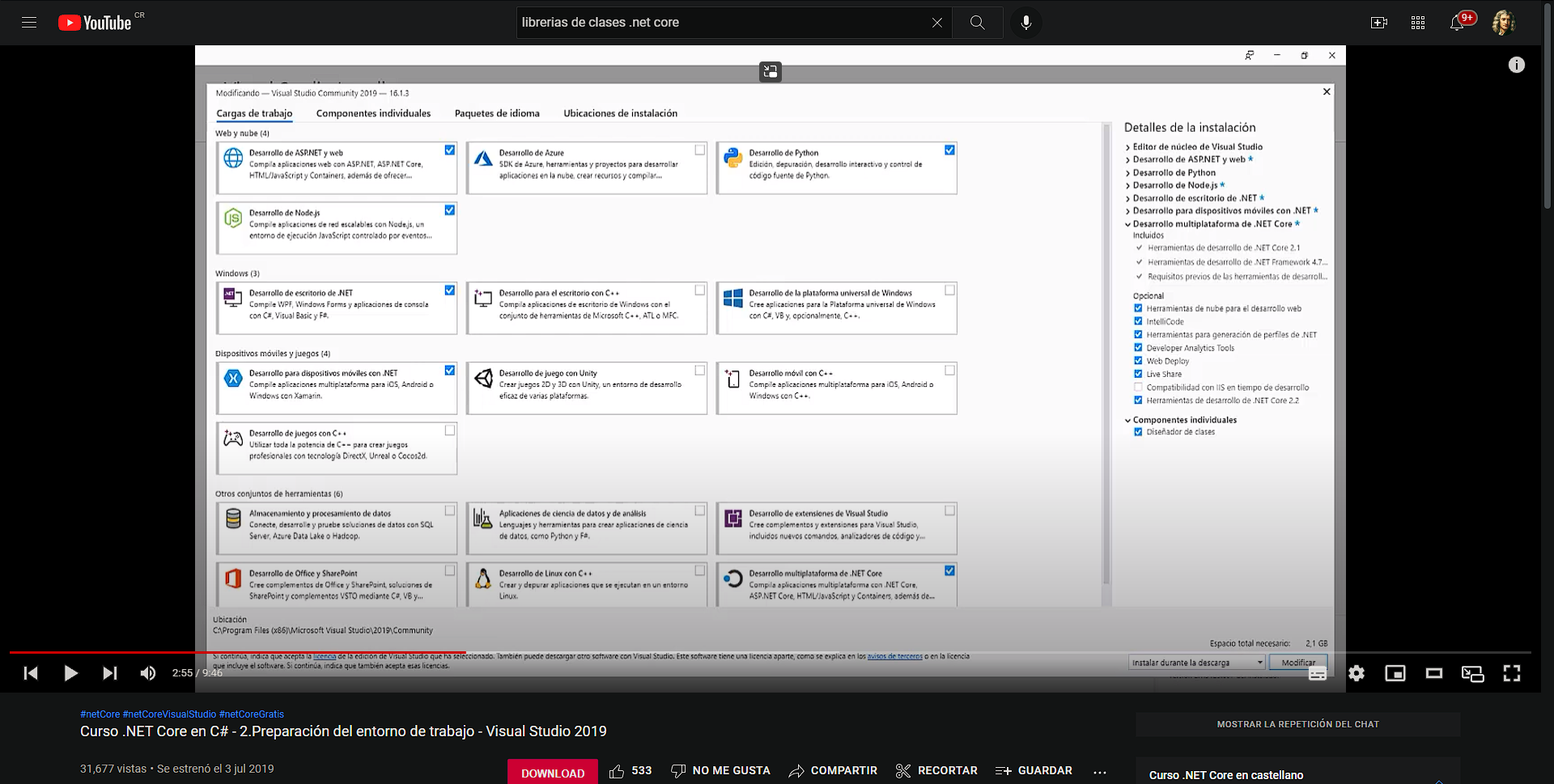Screen dimensions: 1554x784
Task: Click the YouTube page vertical scrollbar
Action: pyautogui.click(x=1548, y=105)
